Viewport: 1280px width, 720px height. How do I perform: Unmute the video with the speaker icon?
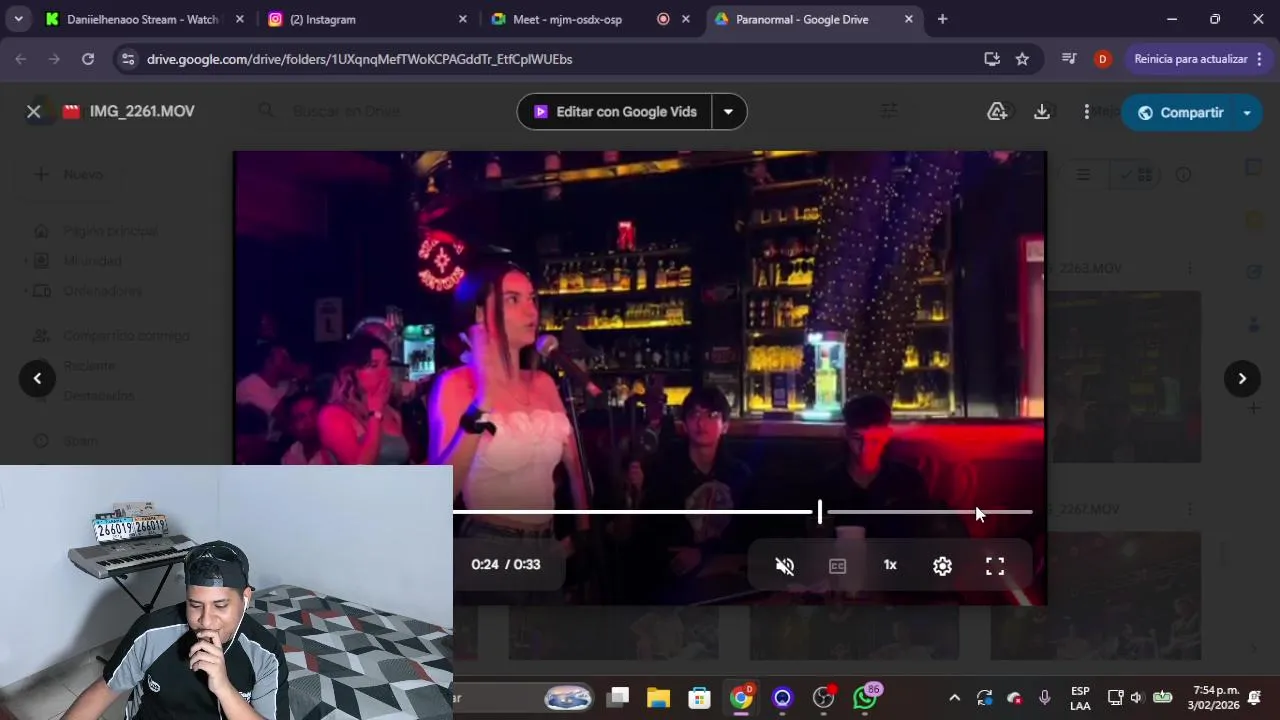coord(785,566)
